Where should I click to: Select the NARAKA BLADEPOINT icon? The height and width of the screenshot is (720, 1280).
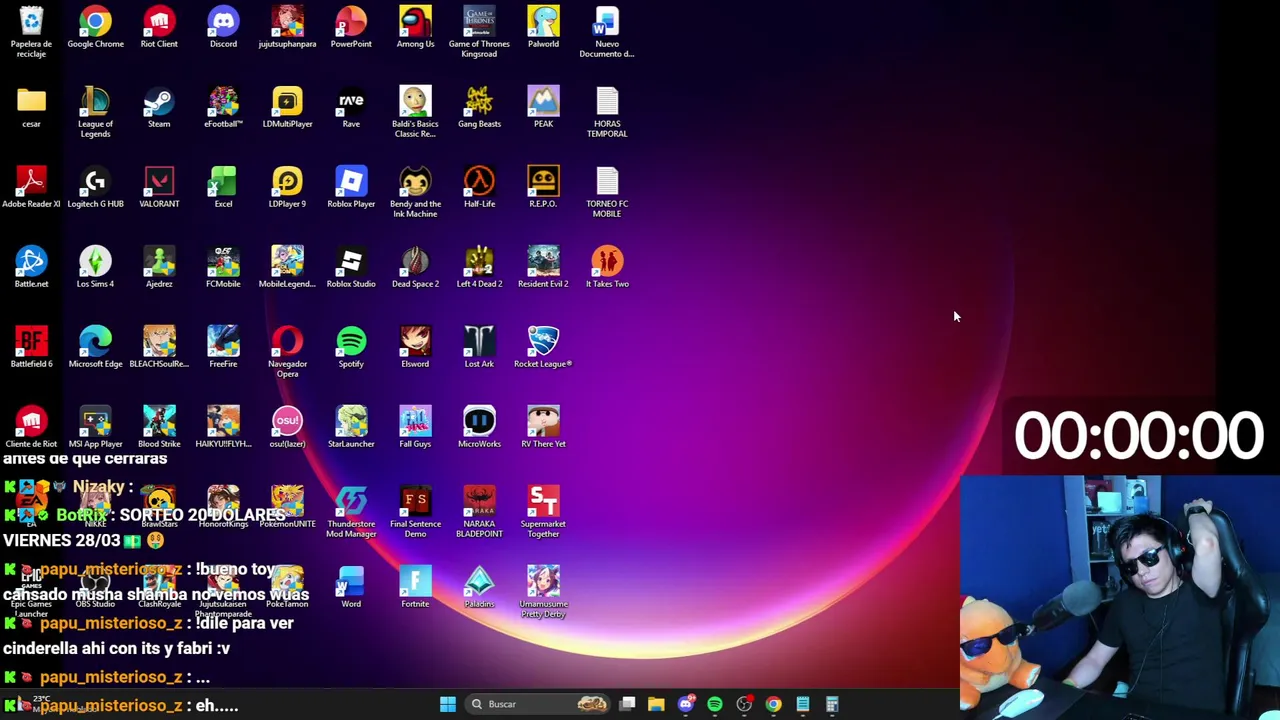tap(479, 511)
